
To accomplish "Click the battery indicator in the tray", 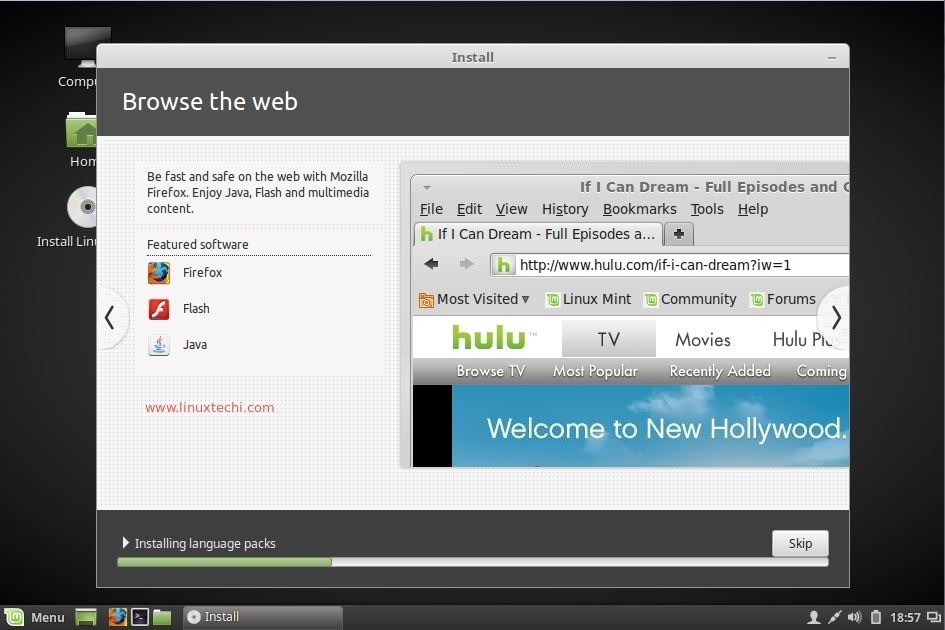I will (x=876, y=617).
